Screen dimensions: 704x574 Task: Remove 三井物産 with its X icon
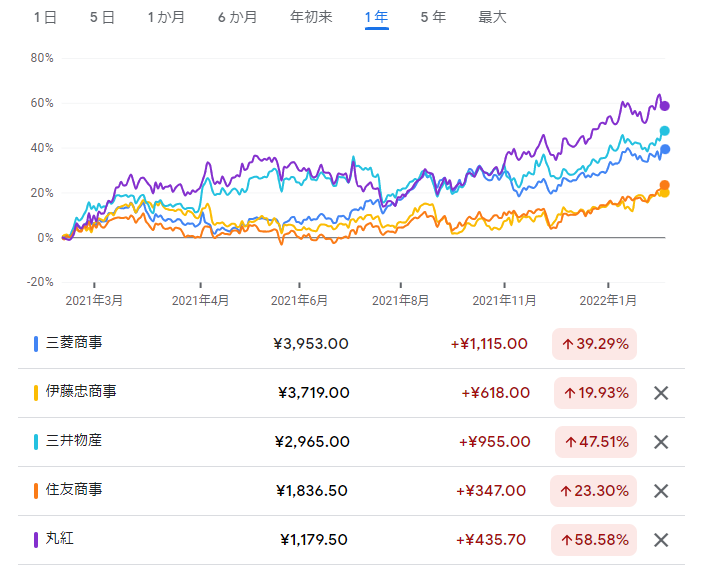pos(661,442)
